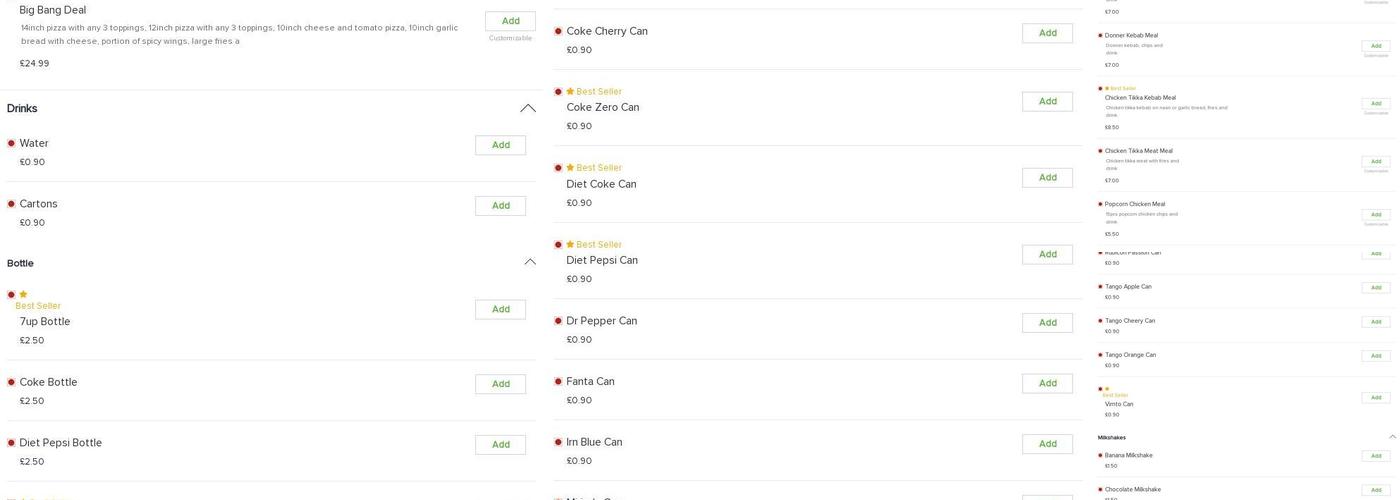The width and height of the screenshot is (1400, 500).
Task: Click the Cartons item name
Action: pyautogui.click(x=38, y=204)
